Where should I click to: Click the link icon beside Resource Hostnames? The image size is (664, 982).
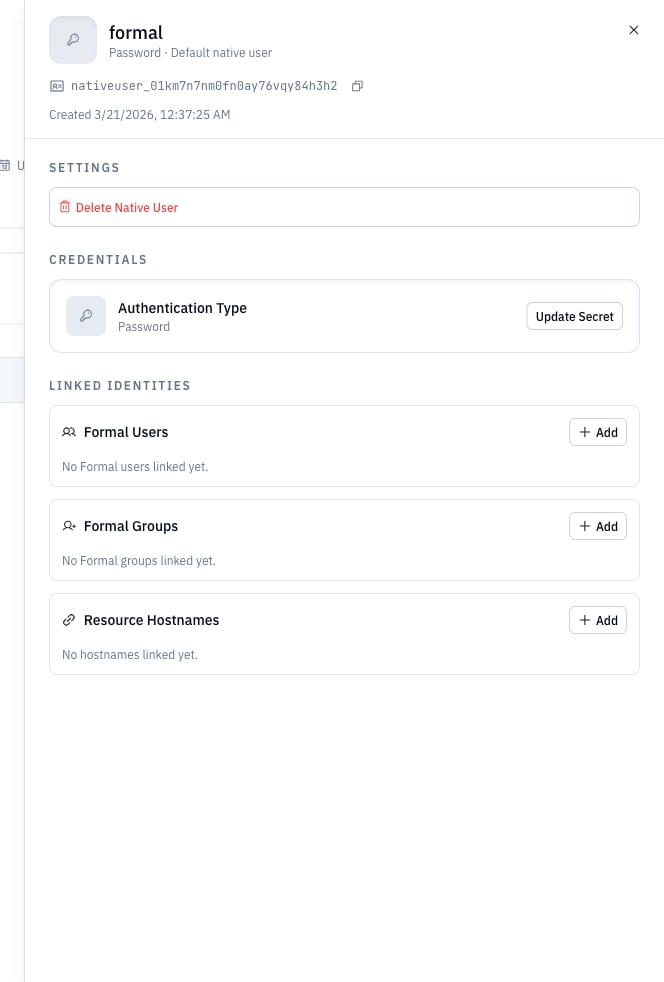pyautogui.click(x=69, y=620)
